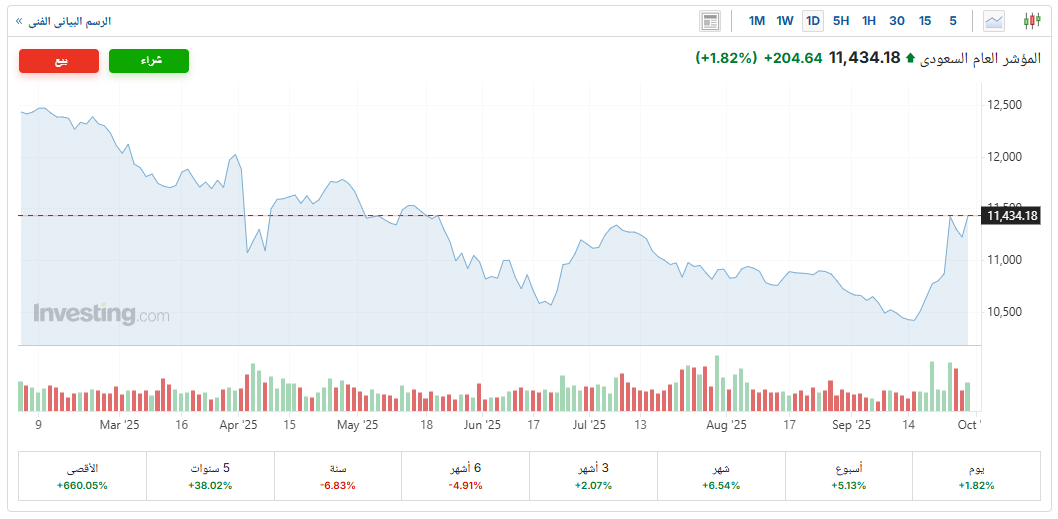Choose the 5H chart interval
The height and width of the screenshot is (519, 1058).
[841, 21]
